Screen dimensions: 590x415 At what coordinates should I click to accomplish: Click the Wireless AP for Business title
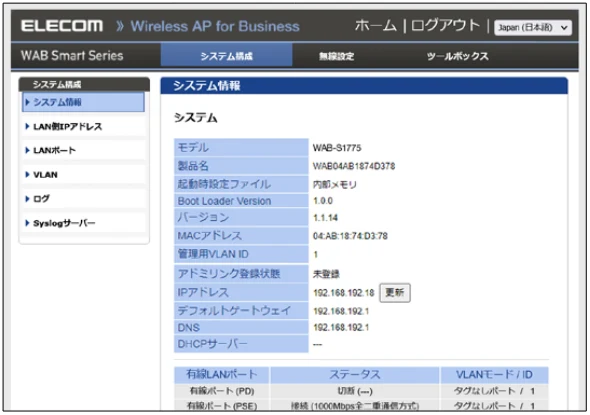(x=215, y=26)
